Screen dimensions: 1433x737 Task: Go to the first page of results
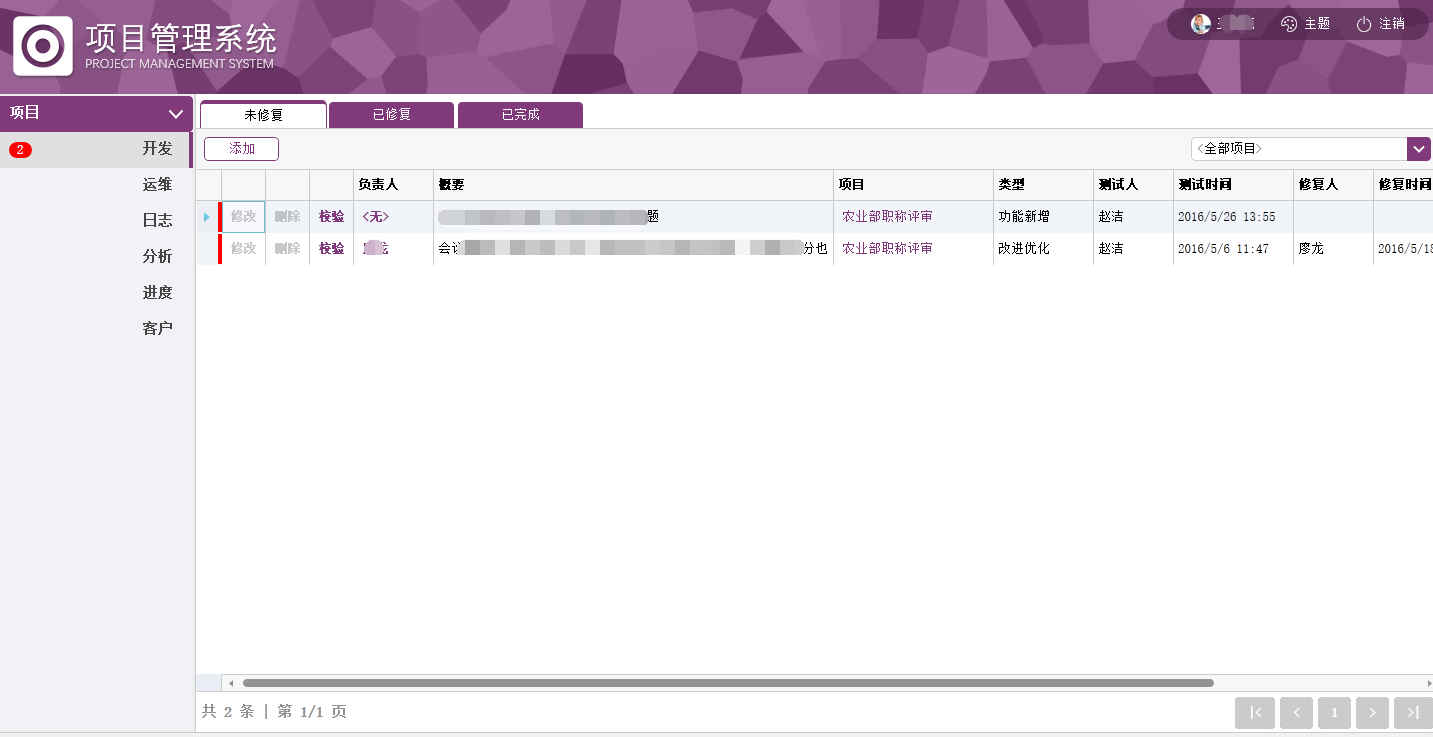tap(1255, 712)
